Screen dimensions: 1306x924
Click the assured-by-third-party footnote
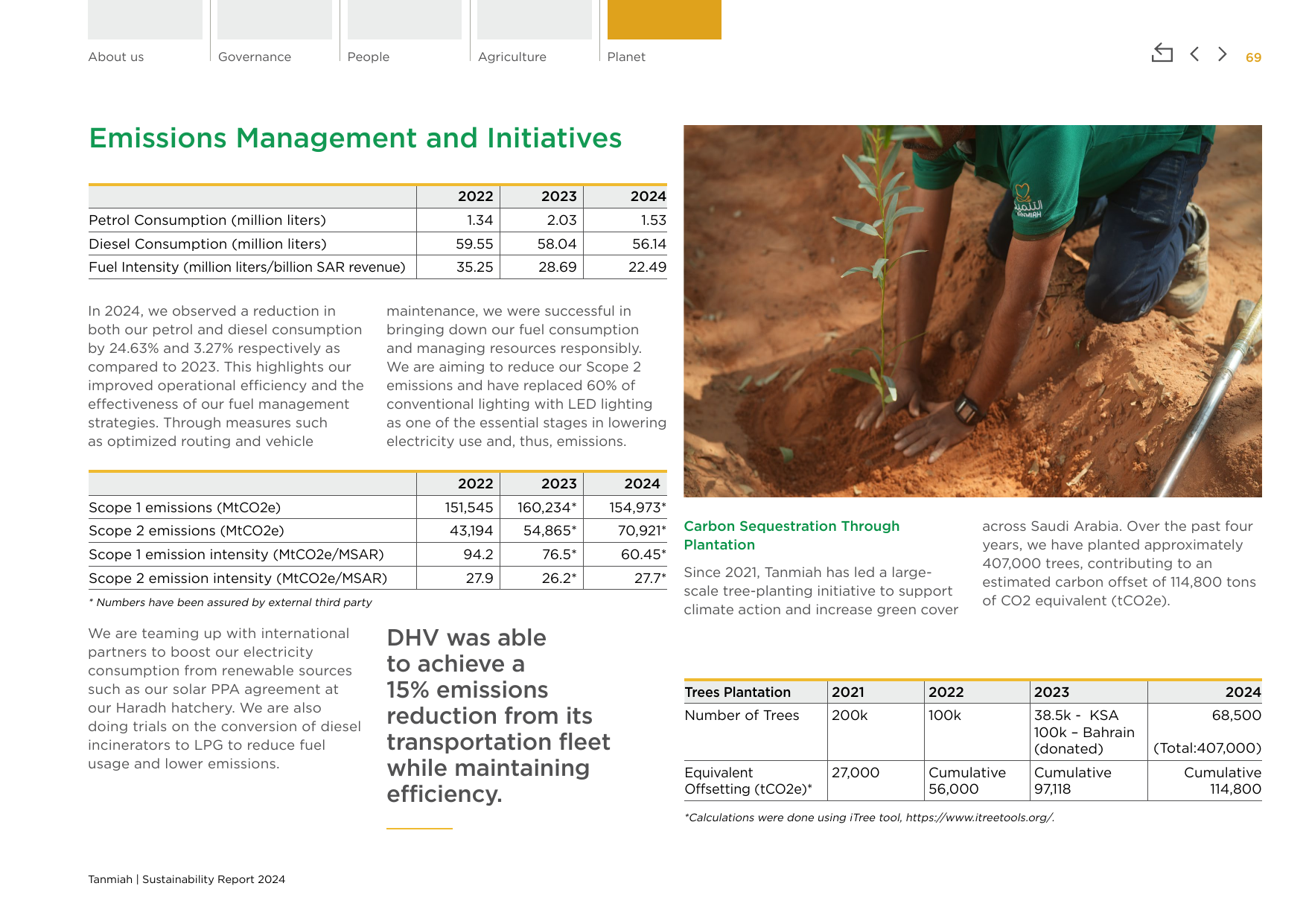coord(230,602)
